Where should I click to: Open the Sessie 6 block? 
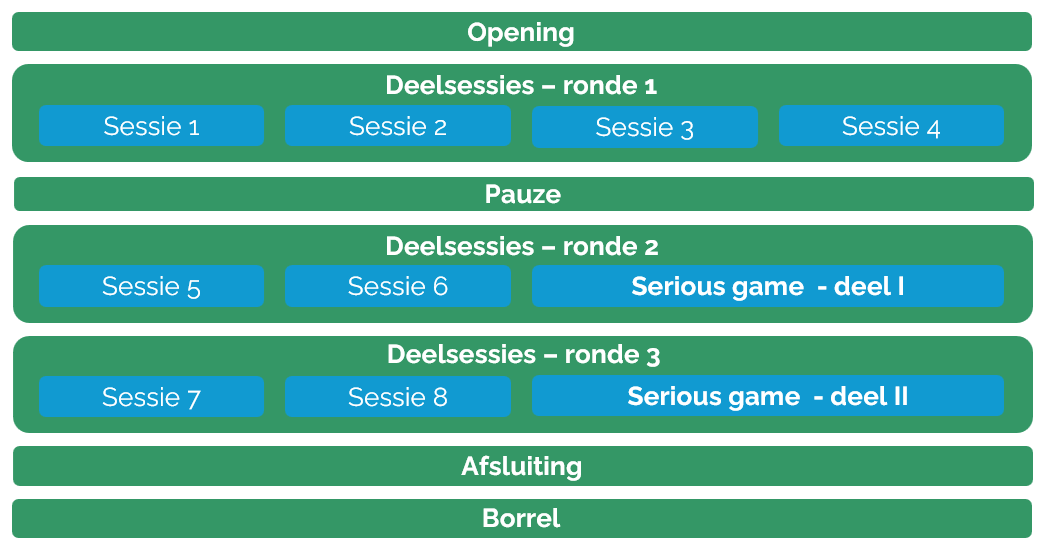point(398,287)
